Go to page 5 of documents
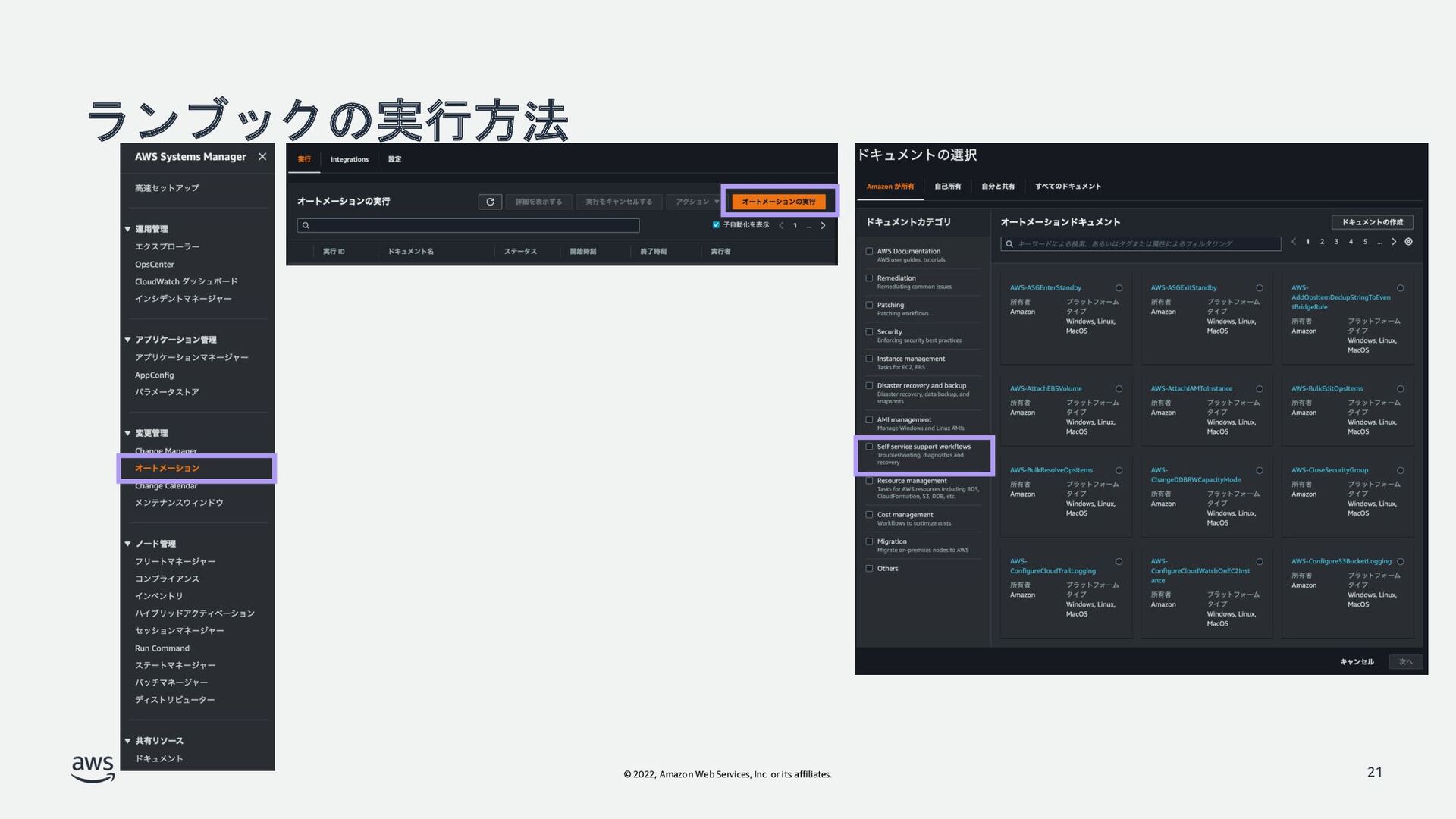The height and width of the screenshot is (819, 1456). click(1365, 242)
